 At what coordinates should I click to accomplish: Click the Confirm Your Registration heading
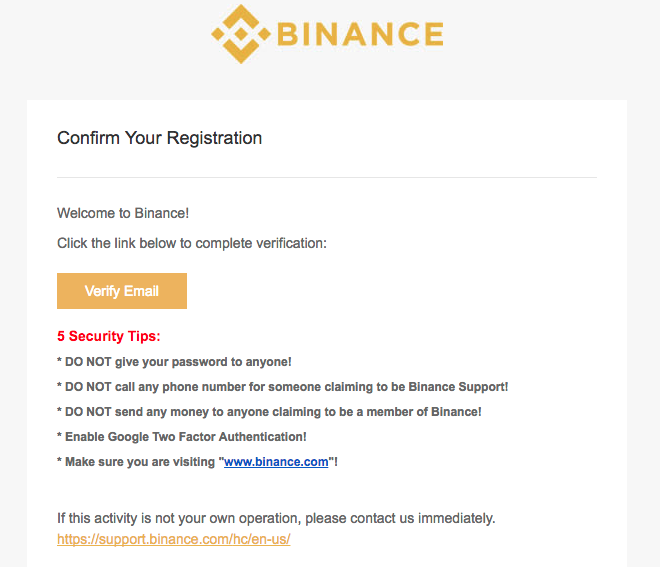(x=160, y=138)
